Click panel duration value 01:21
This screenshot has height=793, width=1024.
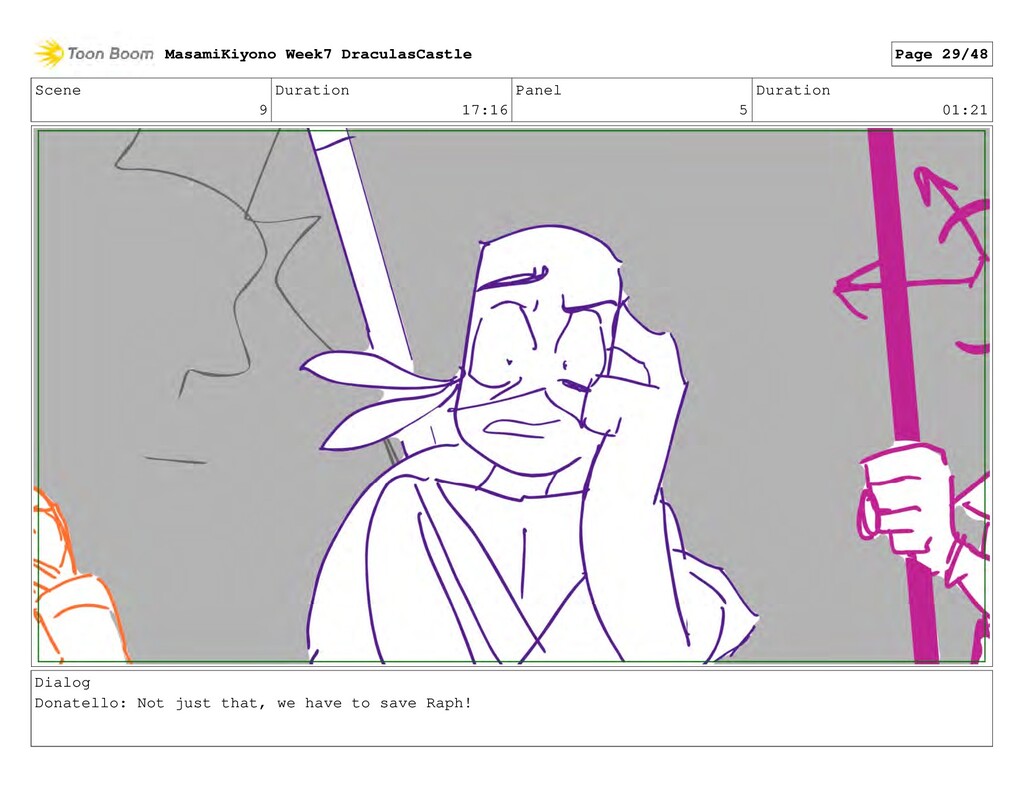tap(965, 110)
